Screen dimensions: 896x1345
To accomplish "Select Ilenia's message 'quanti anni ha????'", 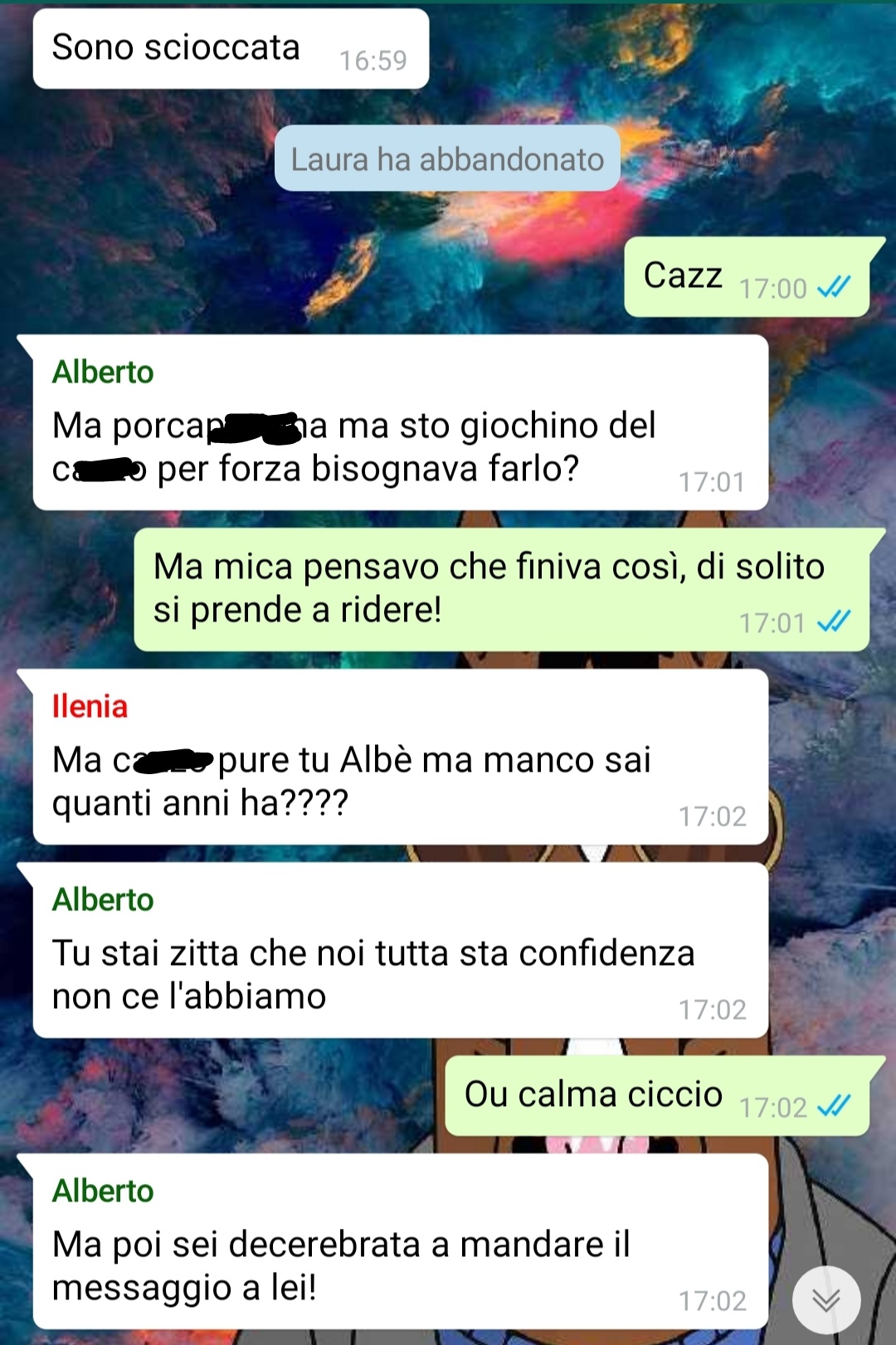I will tap(400, 757).
